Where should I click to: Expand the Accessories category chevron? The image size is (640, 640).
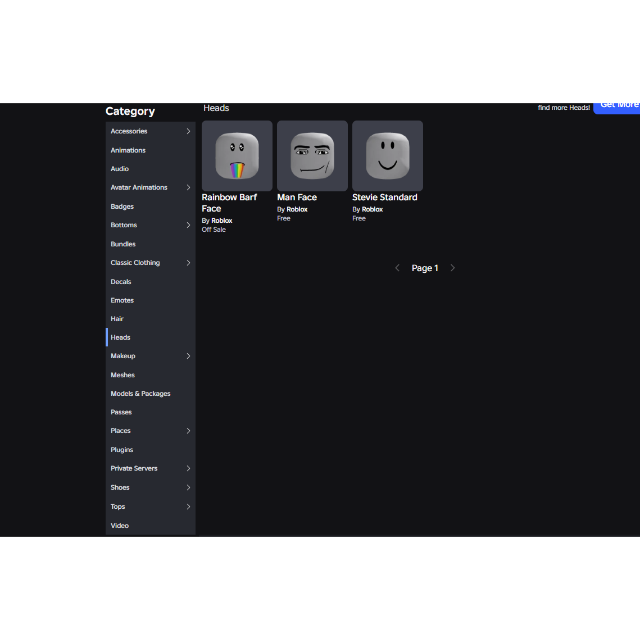188,131
